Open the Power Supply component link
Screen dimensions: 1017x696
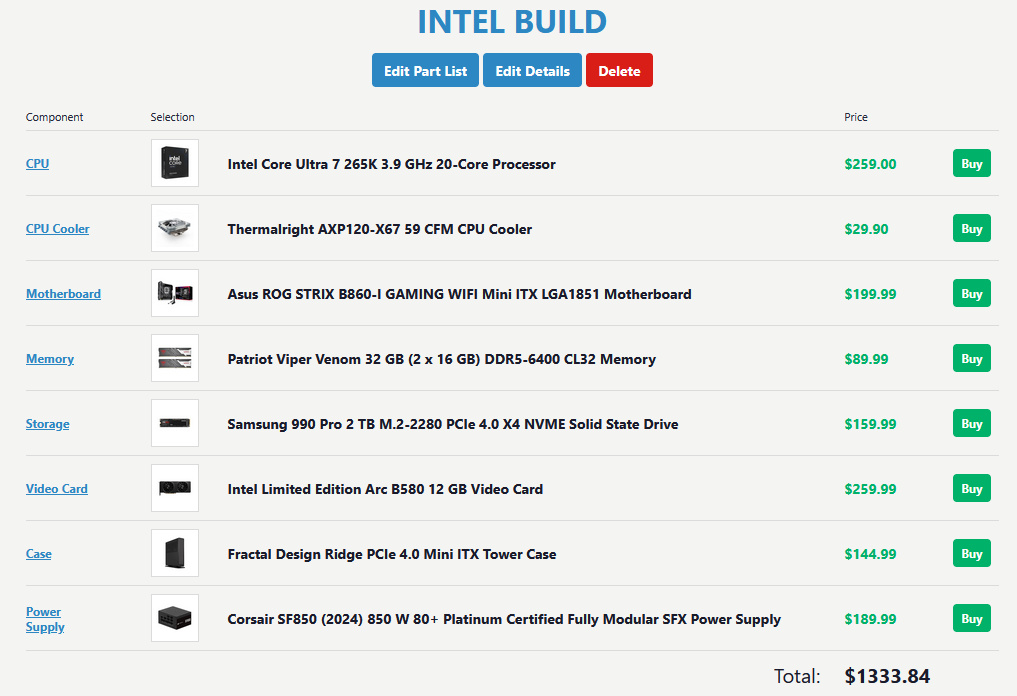click(45, 619)
